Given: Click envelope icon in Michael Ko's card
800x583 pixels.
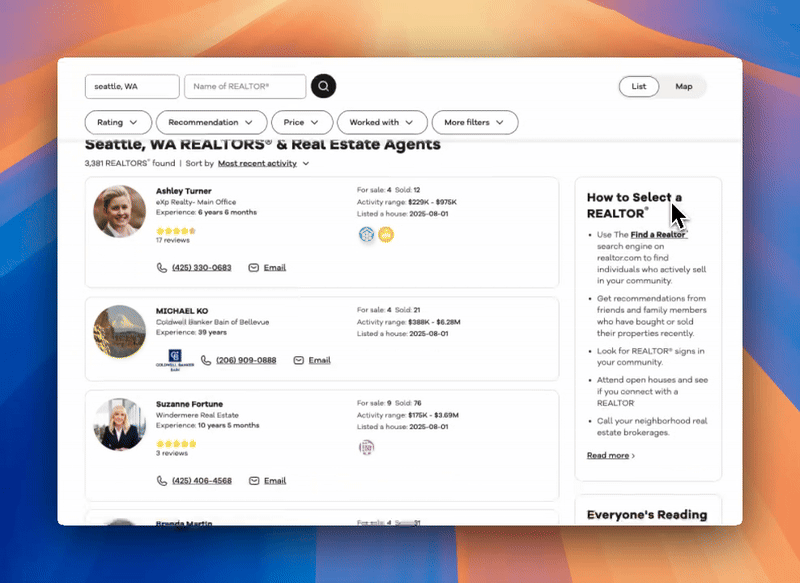Looking at the screenshot, I should 298,361.
